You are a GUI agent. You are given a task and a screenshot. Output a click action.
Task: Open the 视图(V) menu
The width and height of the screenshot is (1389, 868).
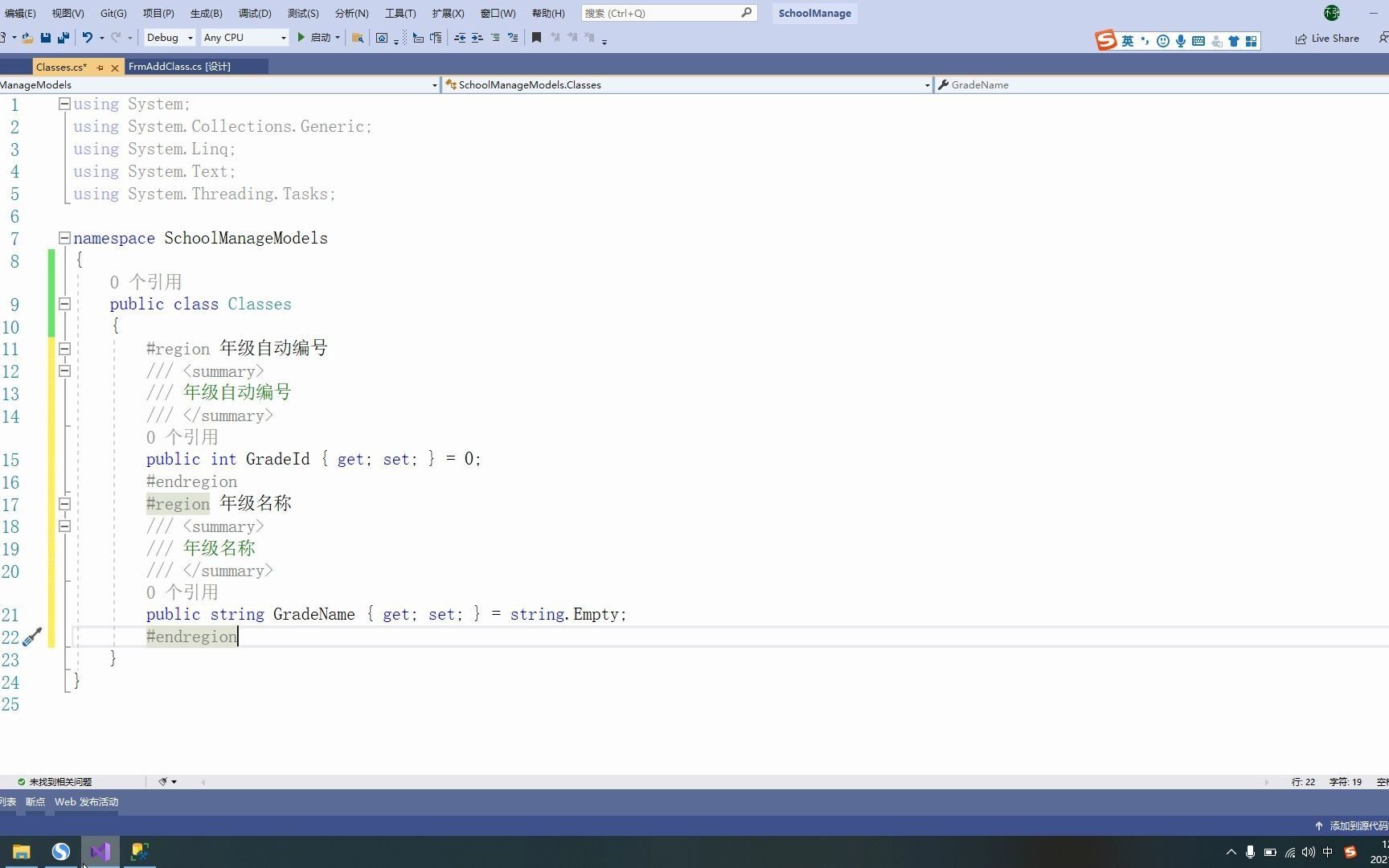tap(67, 13)
